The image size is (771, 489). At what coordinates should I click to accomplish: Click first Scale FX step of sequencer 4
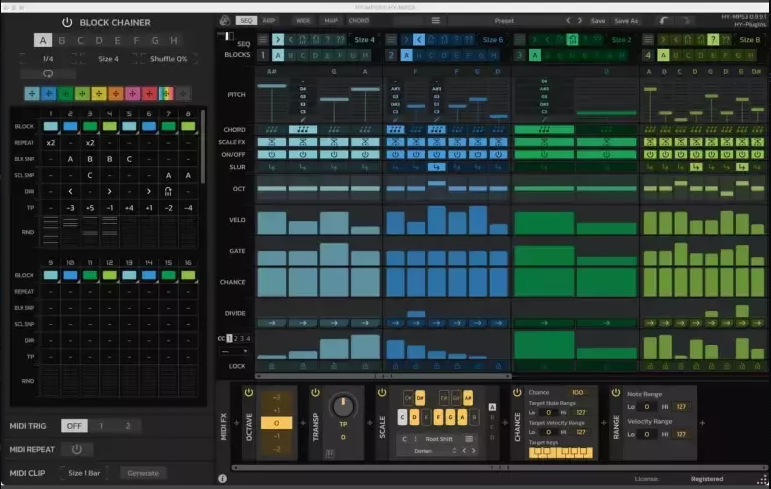tap(650, 142)
